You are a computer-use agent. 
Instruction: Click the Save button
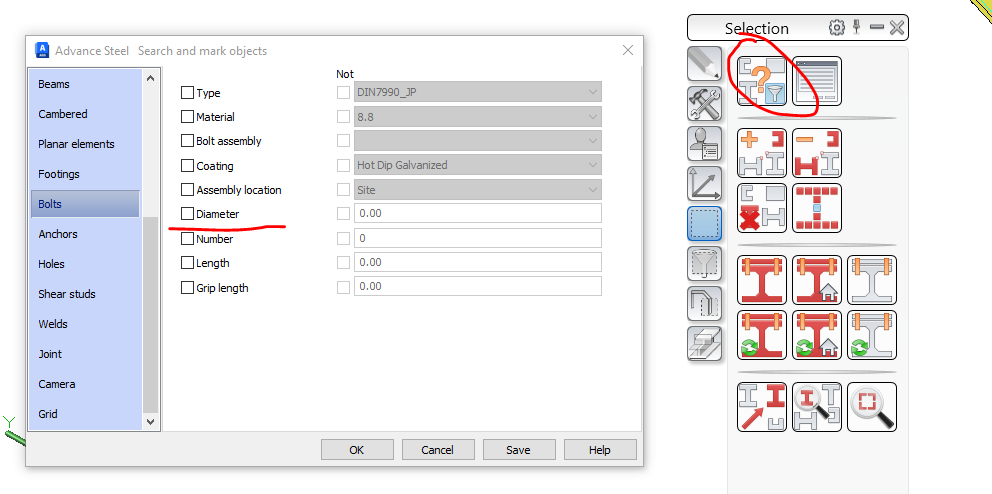pos(519,450)
